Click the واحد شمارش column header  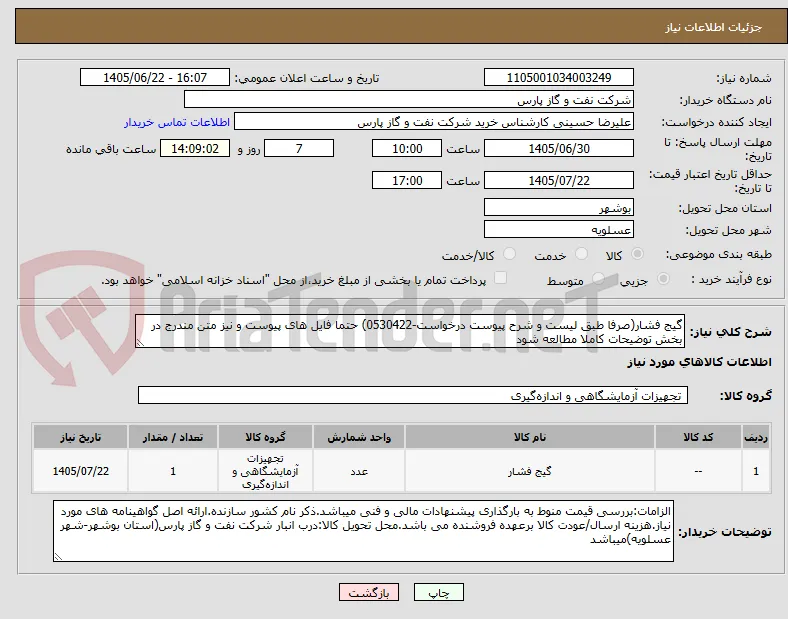pos(359,437)
